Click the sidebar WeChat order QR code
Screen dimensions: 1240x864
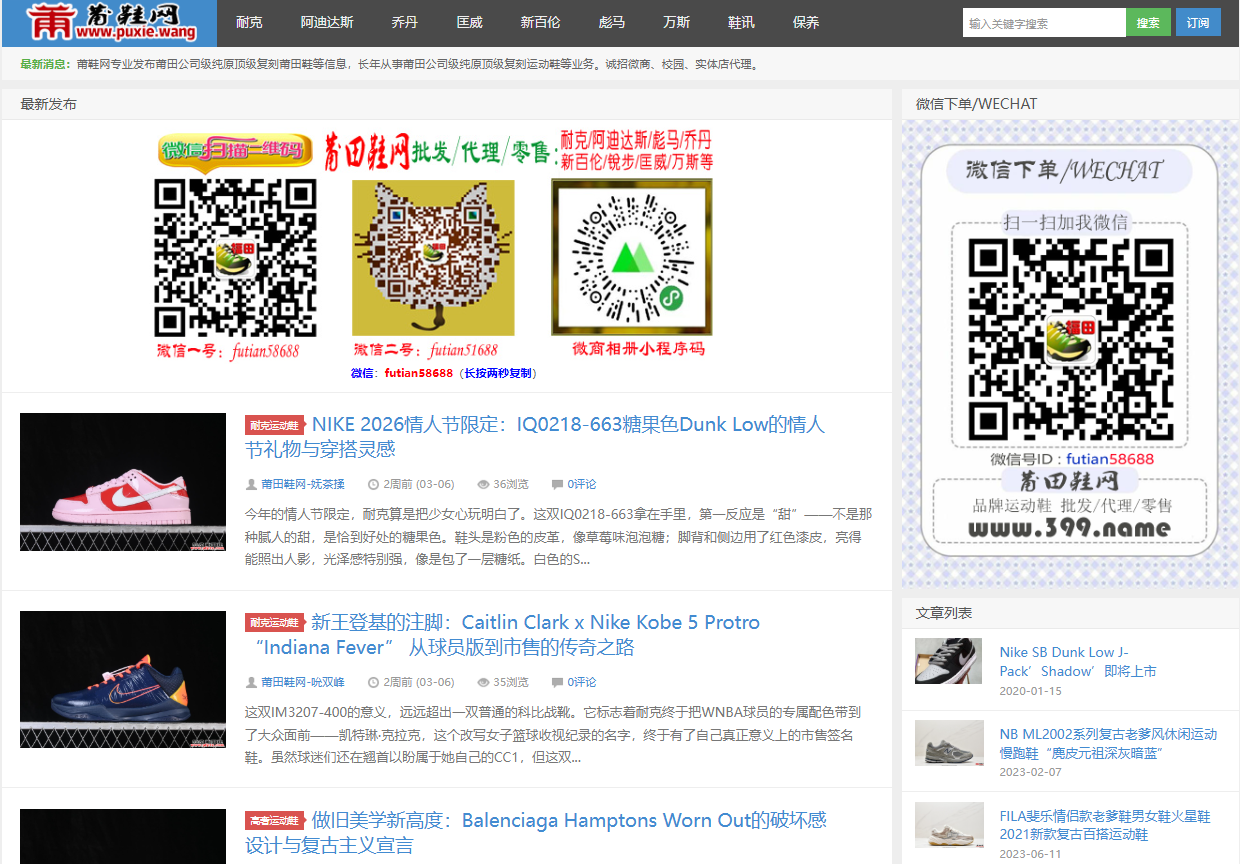[x=1070, y=340]
